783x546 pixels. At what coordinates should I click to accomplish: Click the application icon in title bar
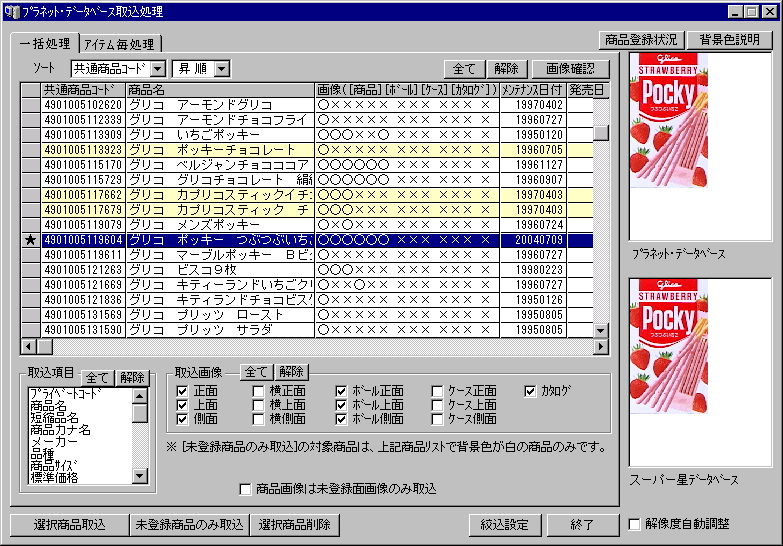11,11
